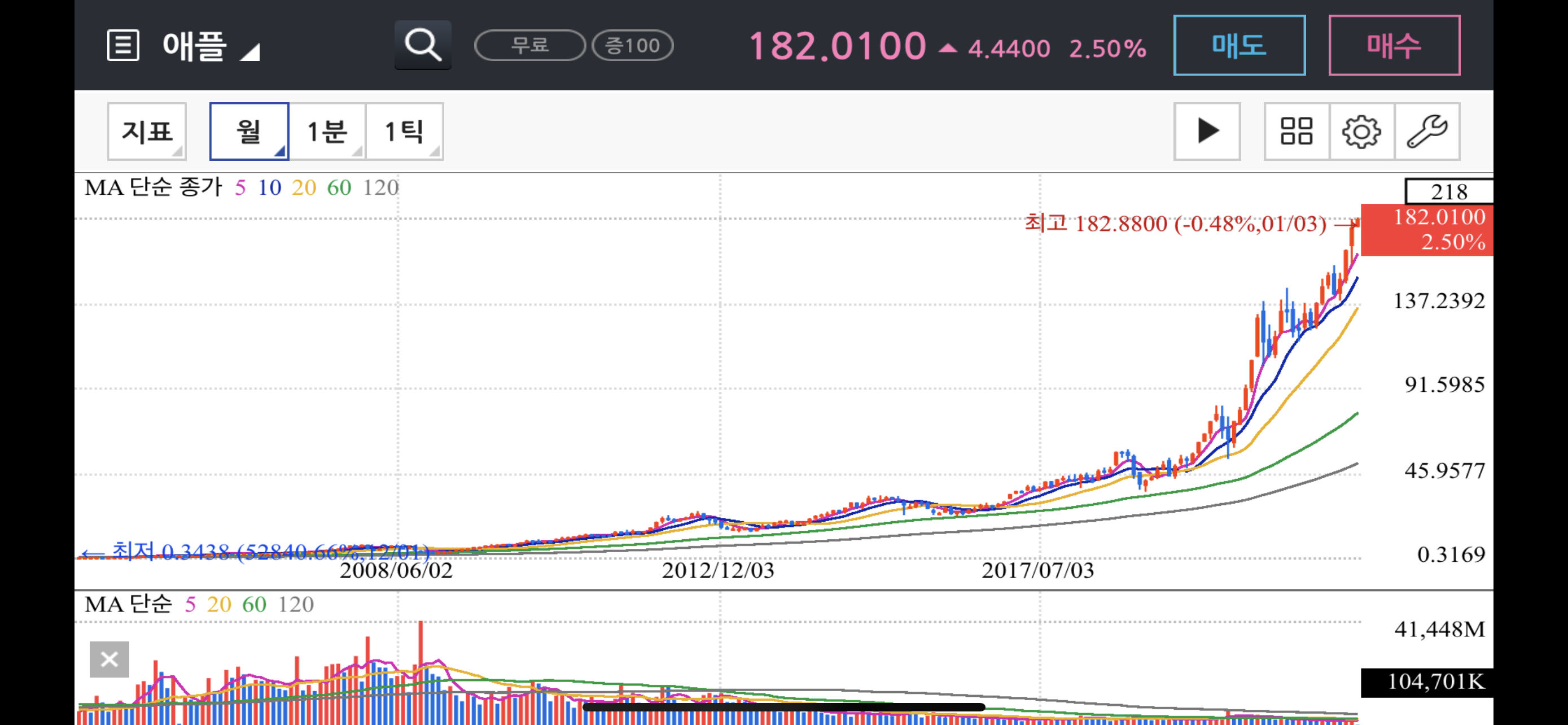Open the grid layout icon
This screenshot has height=725, width=1568.
[1296, 132]
